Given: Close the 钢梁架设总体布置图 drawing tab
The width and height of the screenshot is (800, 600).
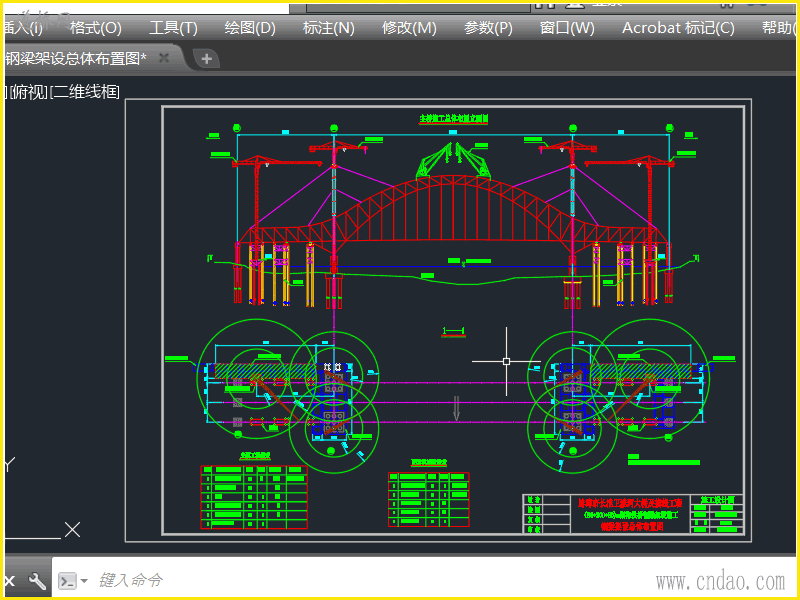Looking at the screenshot, I should tap(165, 59).
